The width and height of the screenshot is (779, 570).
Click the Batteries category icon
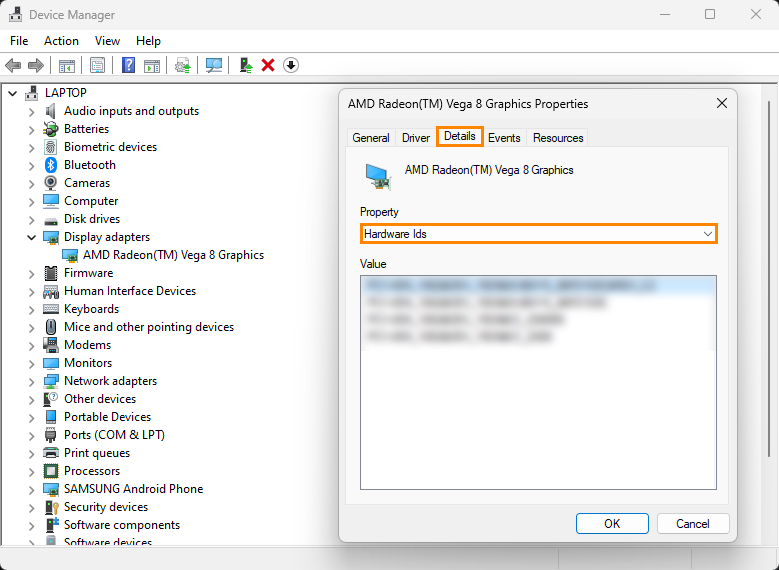[51, 129]
